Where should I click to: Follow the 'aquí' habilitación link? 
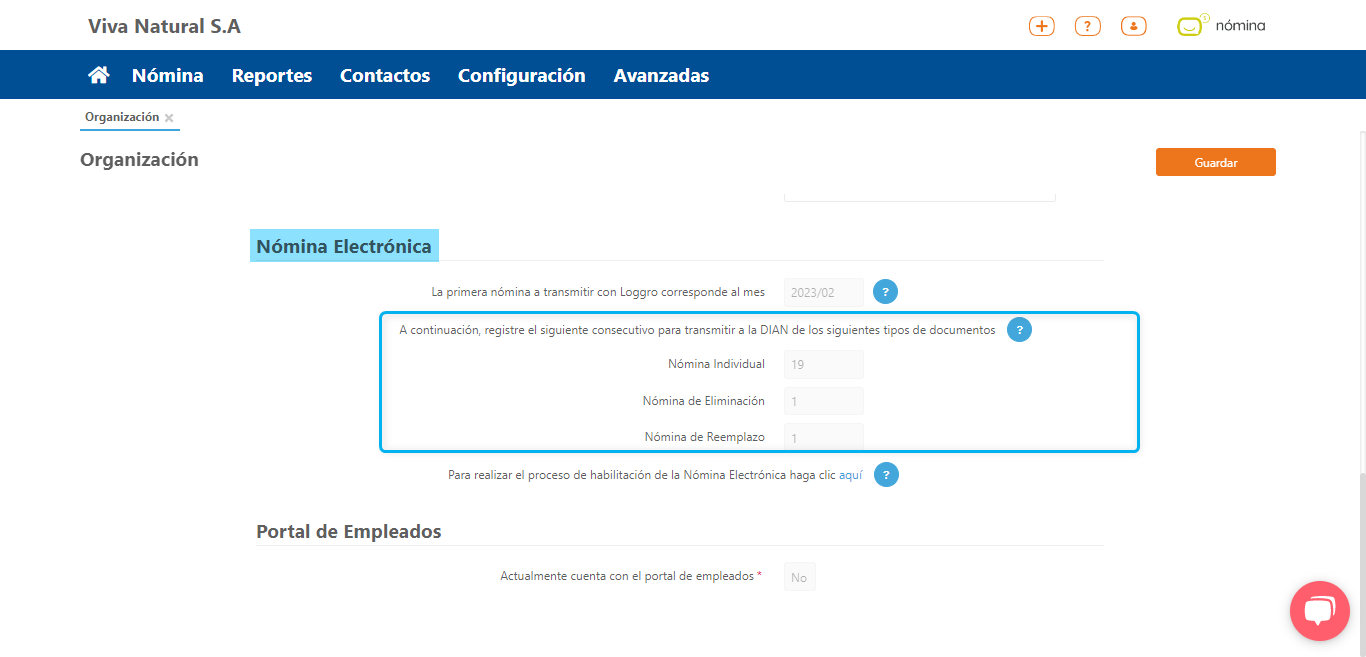850,475
